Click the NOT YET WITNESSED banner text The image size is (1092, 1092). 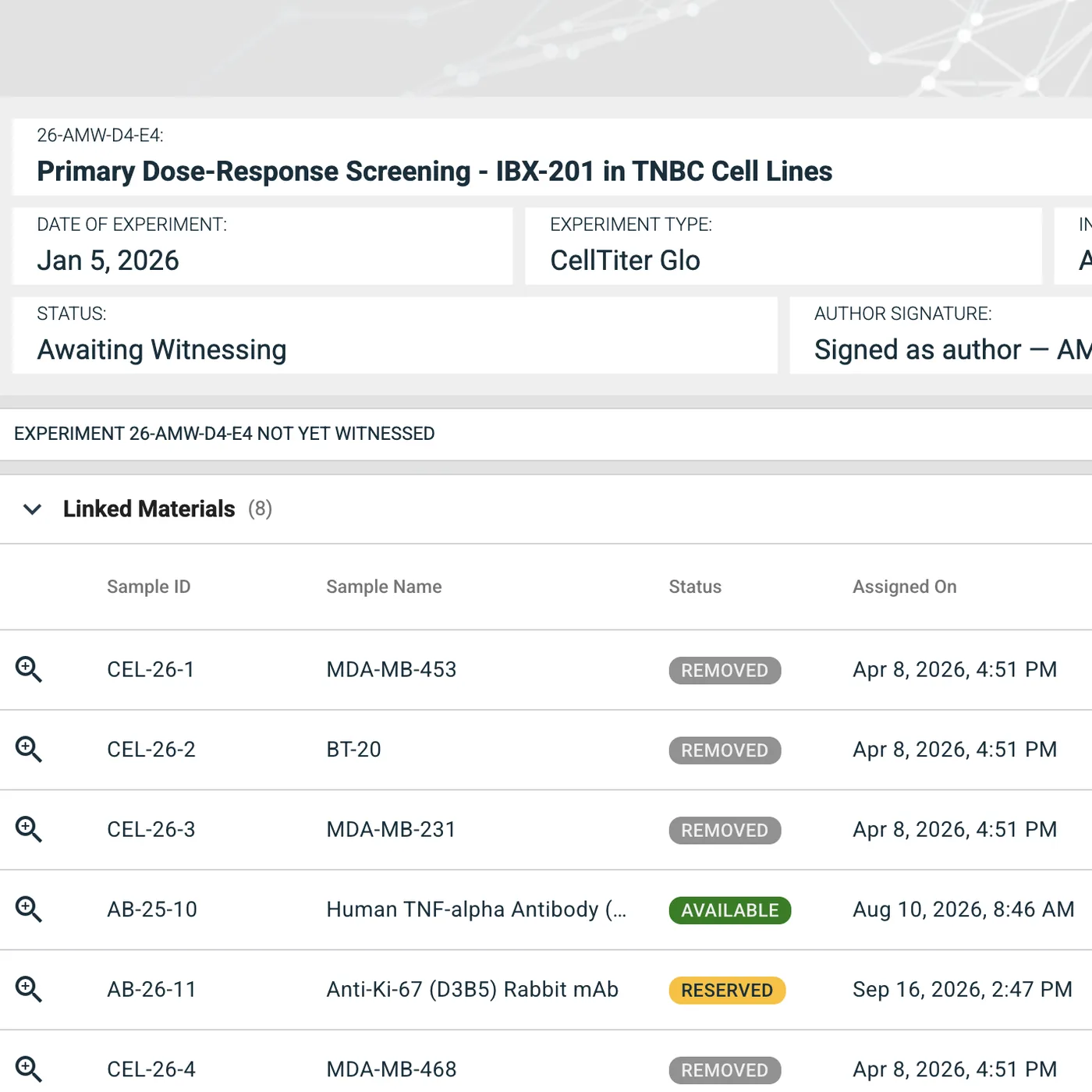coord(224,433)
